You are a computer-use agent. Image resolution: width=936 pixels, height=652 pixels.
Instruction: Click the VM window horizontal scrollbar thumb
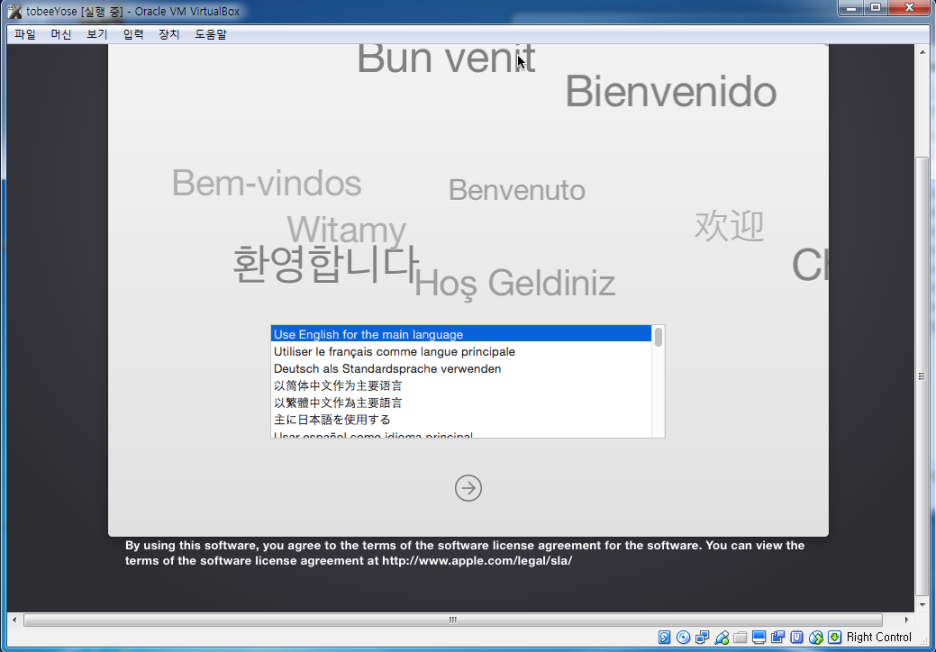point(452,620)
